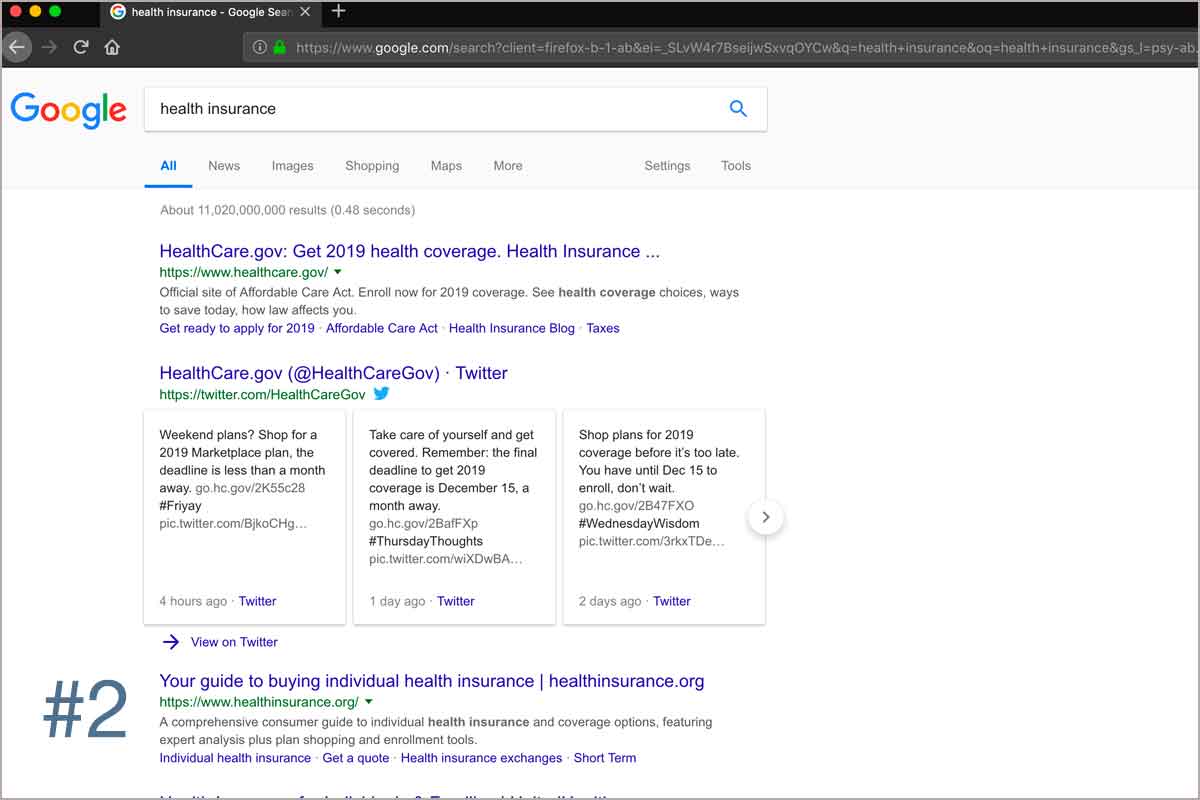The image size is (1200, 800).
Task: Click the https://www.healthinsurance.org/ green URL
Action: tap(259, 702)
